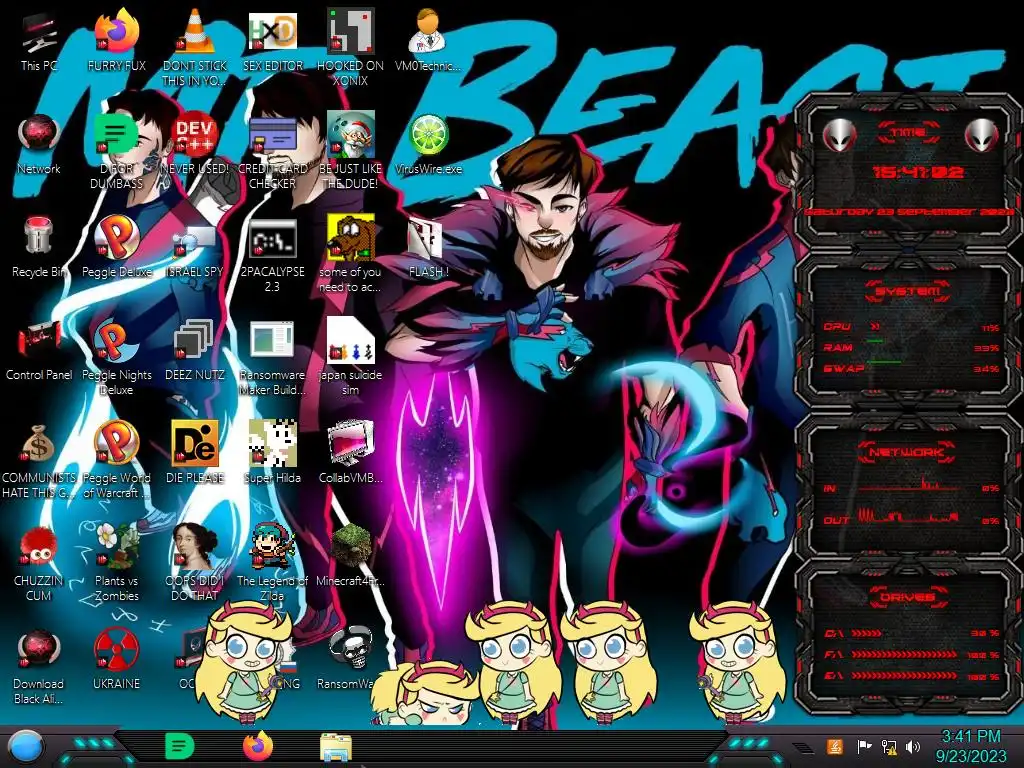Open the This PC desktop icon
This screenshot has height=768, width=1024.
[39, 33]
